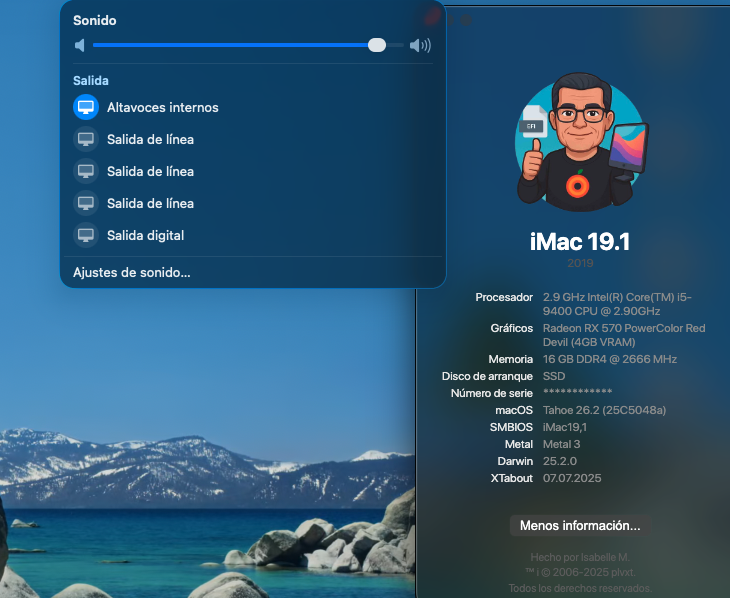Viewport: 730px width, 598px height.
Task: Click the Radeon RX 570 PowerColor Red Devil value
Action: 624,335
